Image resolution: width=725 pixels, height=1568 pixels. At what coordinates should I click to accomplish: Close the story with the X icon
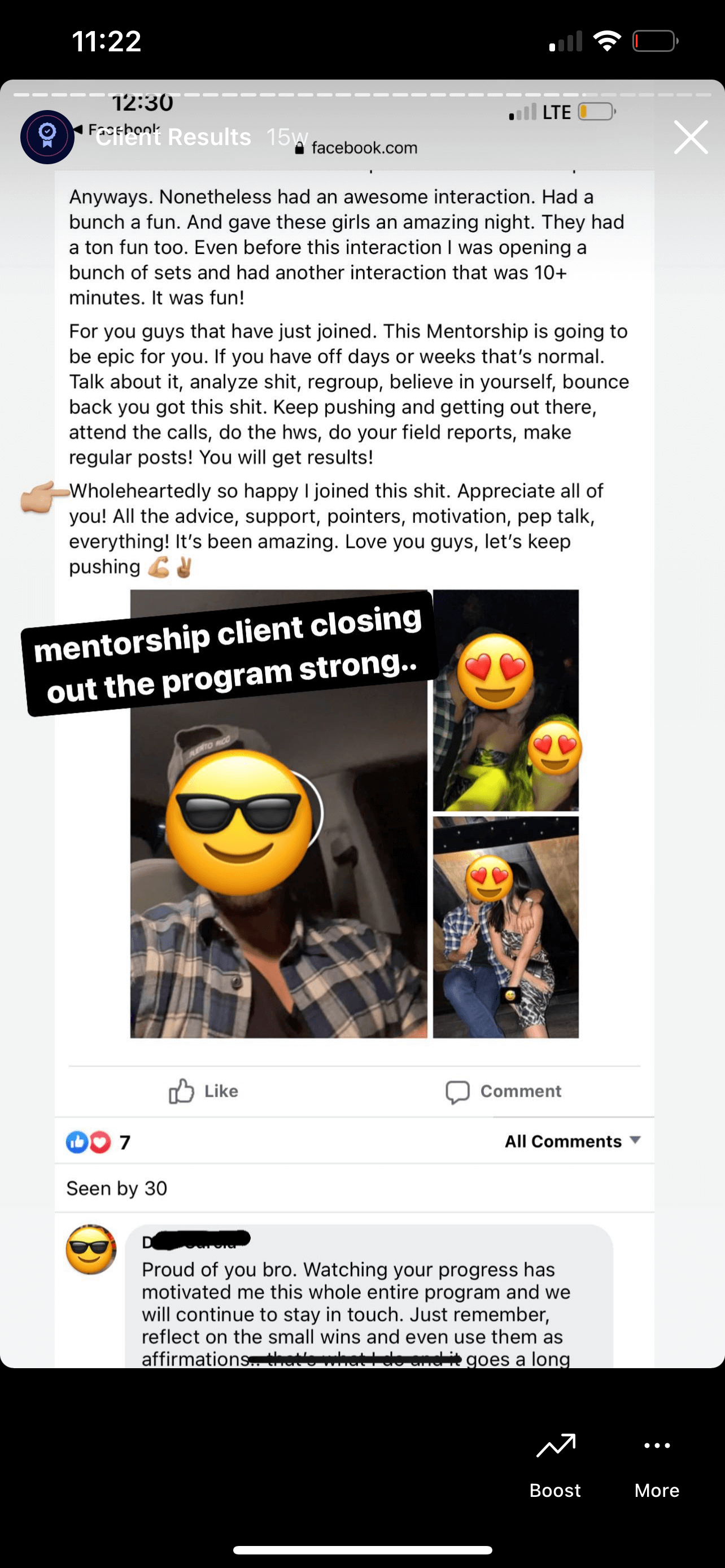pyautogui.click(x=691, y=137)
